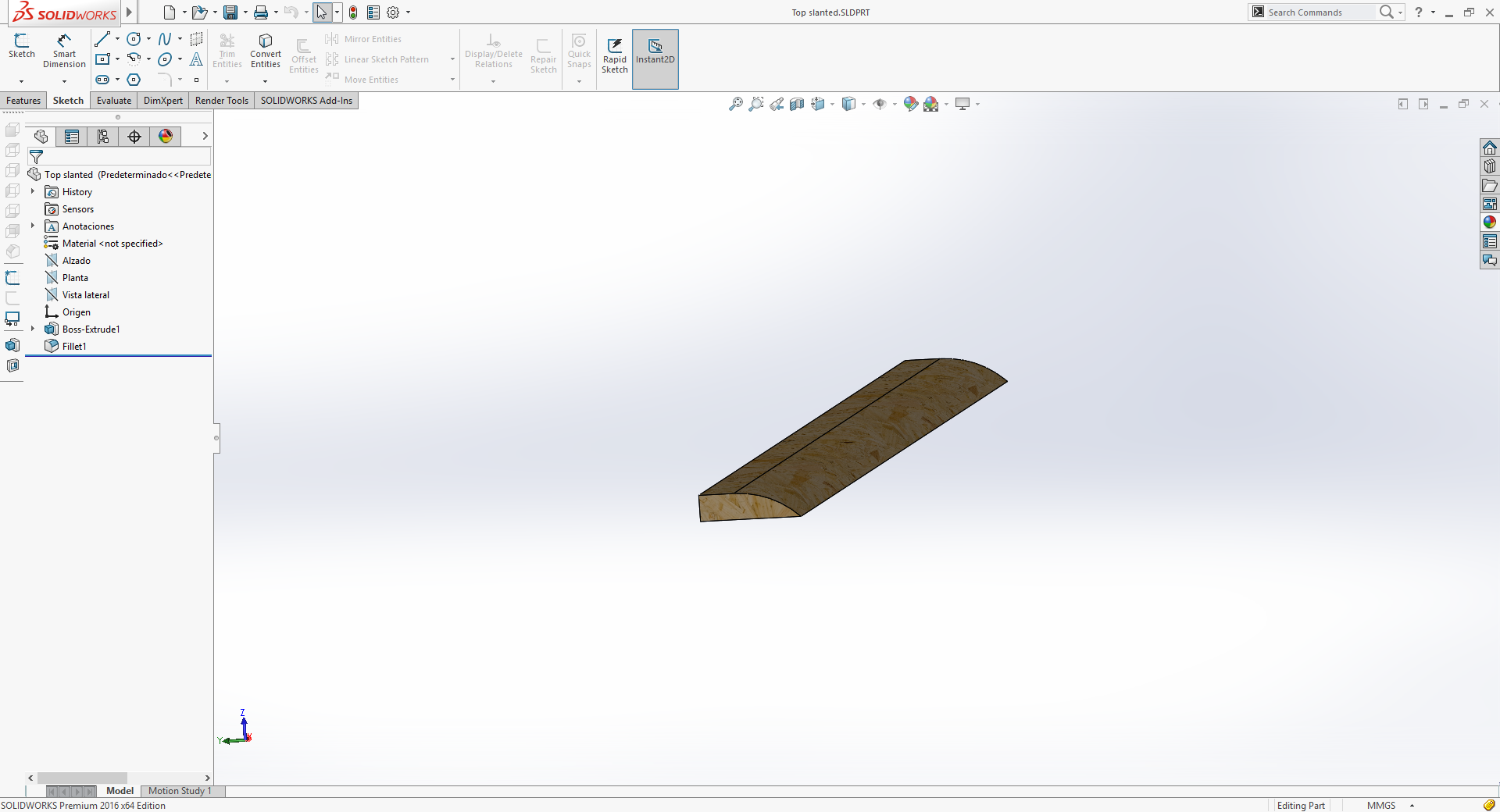Open Appearances icon in task pane

click(x=1490, y=223)
